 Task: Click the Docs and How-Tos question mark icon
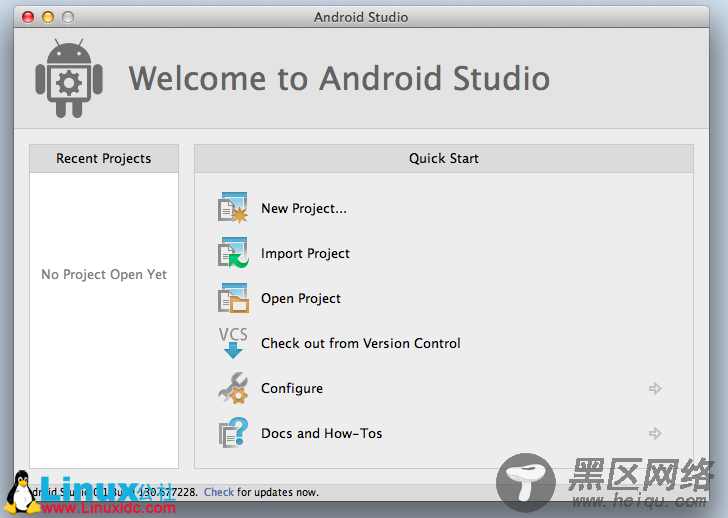(x=233, y=433)
